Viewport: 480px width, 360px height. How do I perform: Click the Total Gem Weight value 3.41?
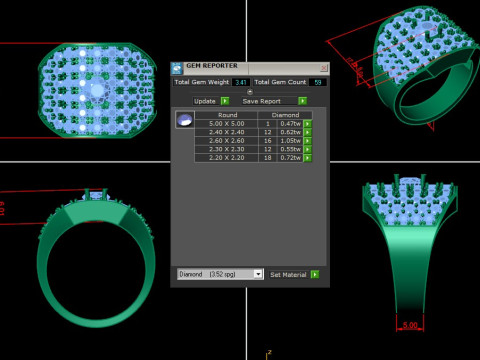tap(240, 82)
